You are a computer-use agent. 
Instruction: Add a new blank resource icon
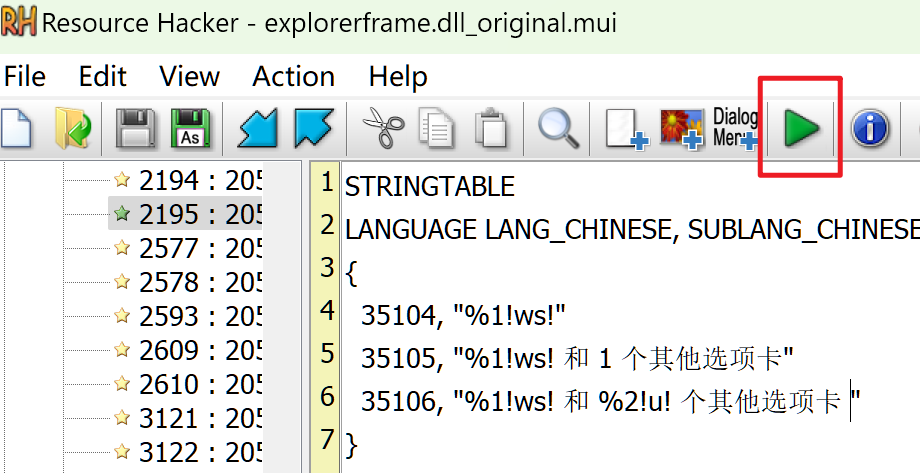627,129
